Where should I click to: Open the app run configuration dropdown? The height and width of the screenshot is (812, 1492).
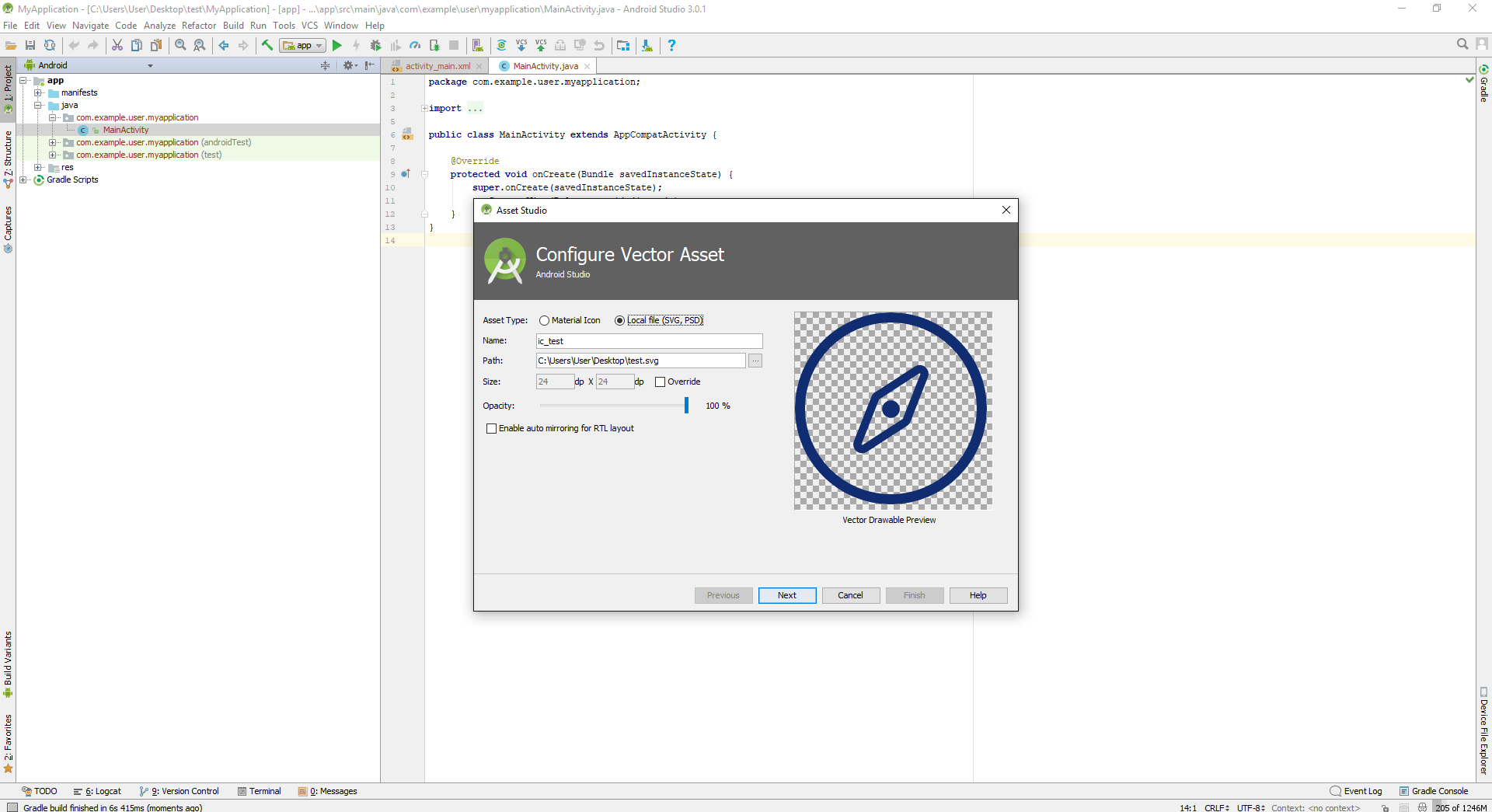303,46
